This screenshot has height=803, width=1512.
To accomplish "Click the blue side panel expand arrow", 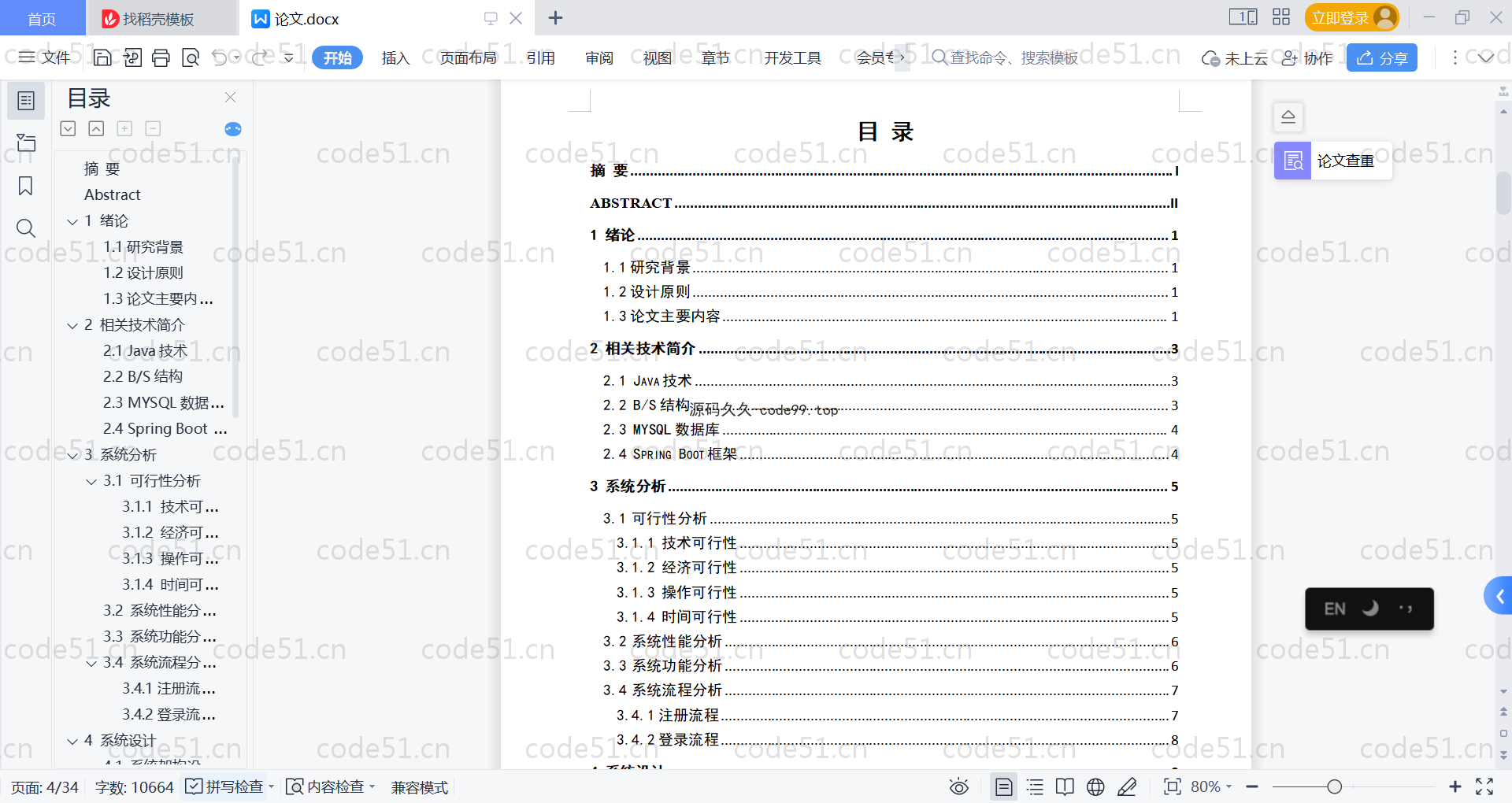I will (x=1499, y=596).
